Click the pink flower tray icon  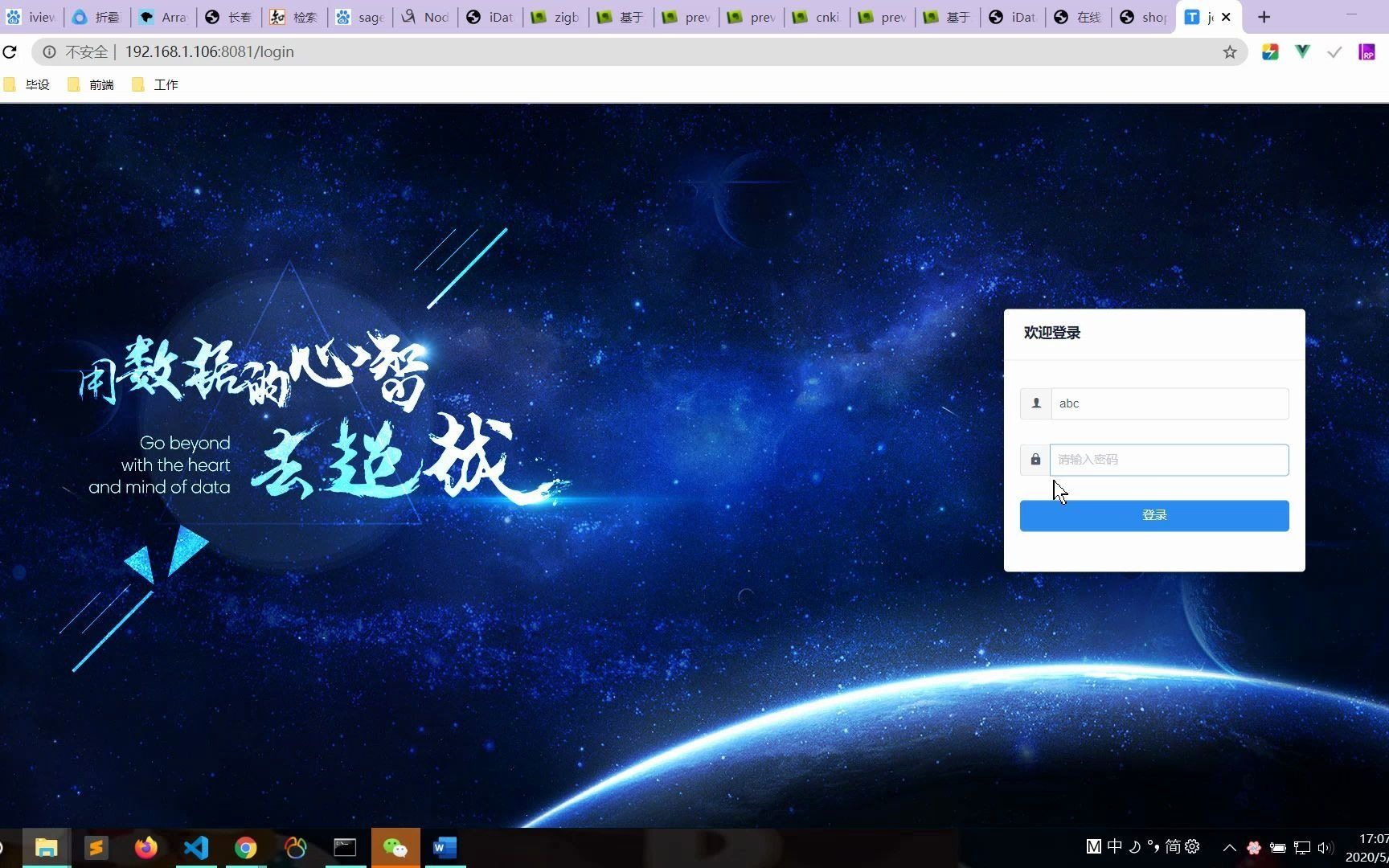point(1253,847)
